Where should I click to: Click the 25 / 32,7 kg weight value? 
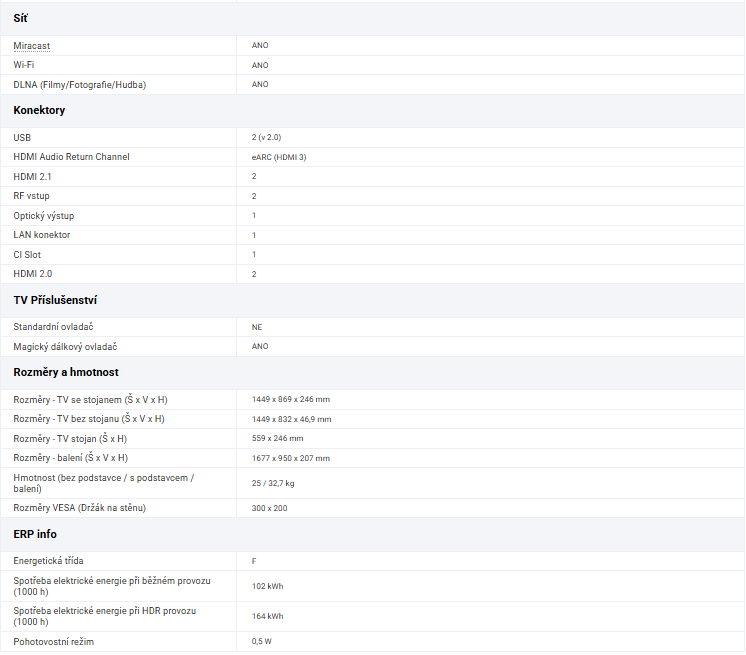(273, 483)
